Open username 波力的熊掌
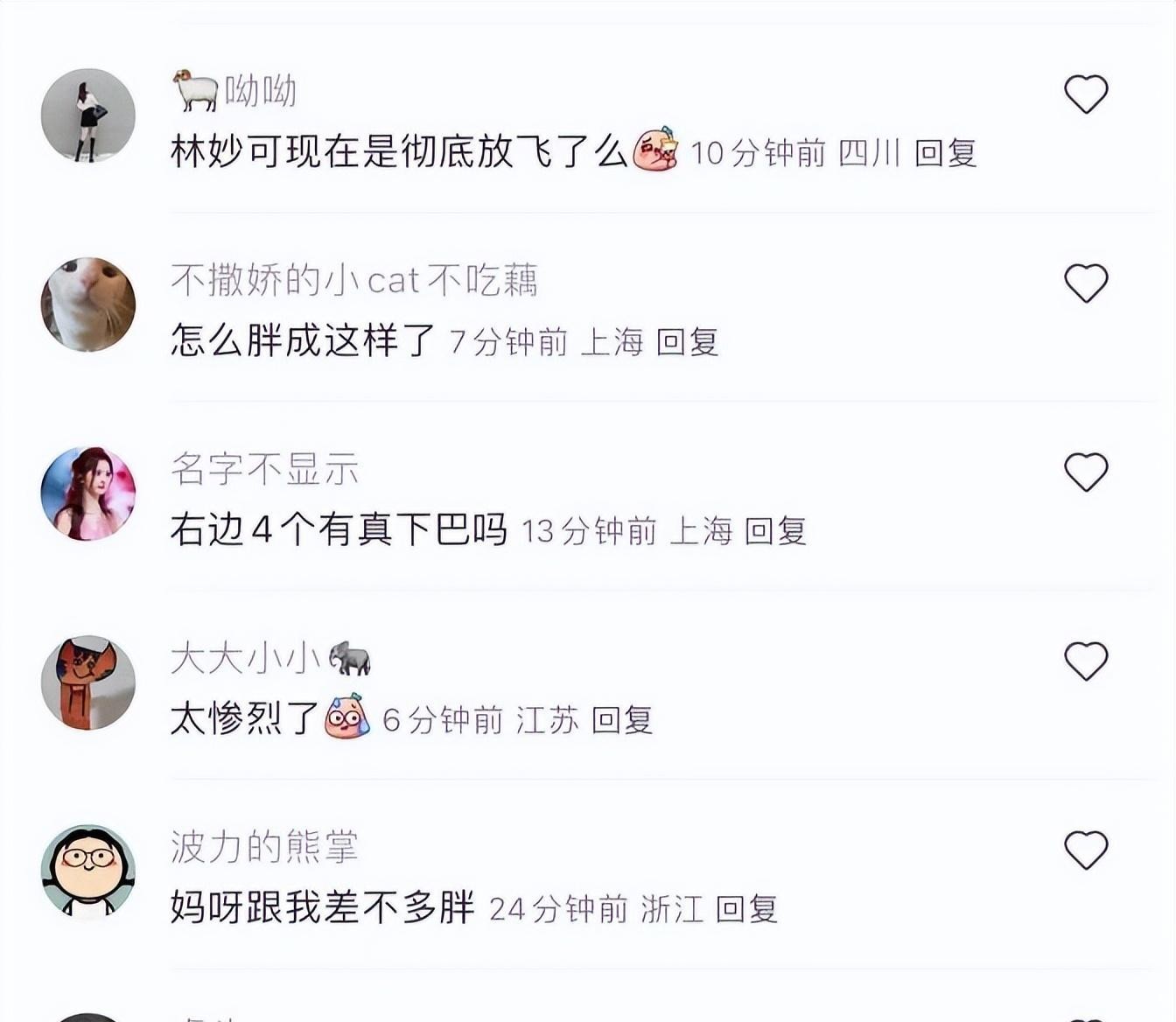Screen dimensions: 1176x1022 click(264, 847)
